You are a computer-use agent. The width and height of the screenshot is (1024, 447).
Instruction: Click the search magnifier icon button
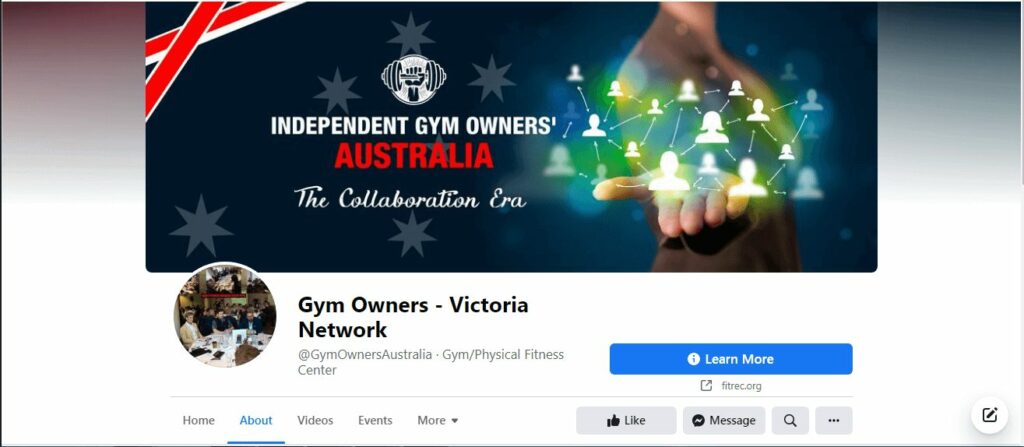pos(790,420)
